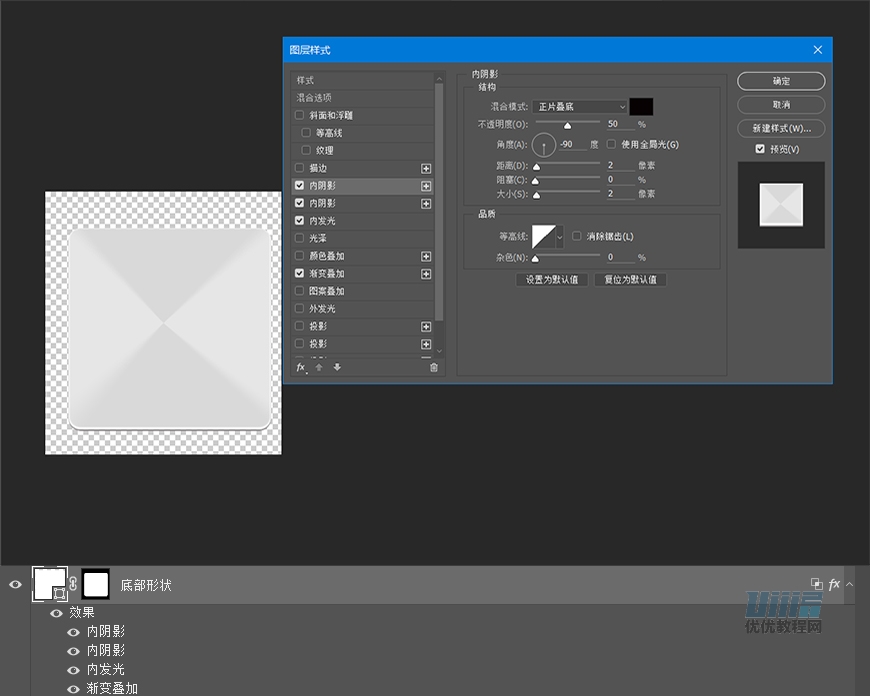Select the 样式 entry in the style list

click(x=362, y=80)
